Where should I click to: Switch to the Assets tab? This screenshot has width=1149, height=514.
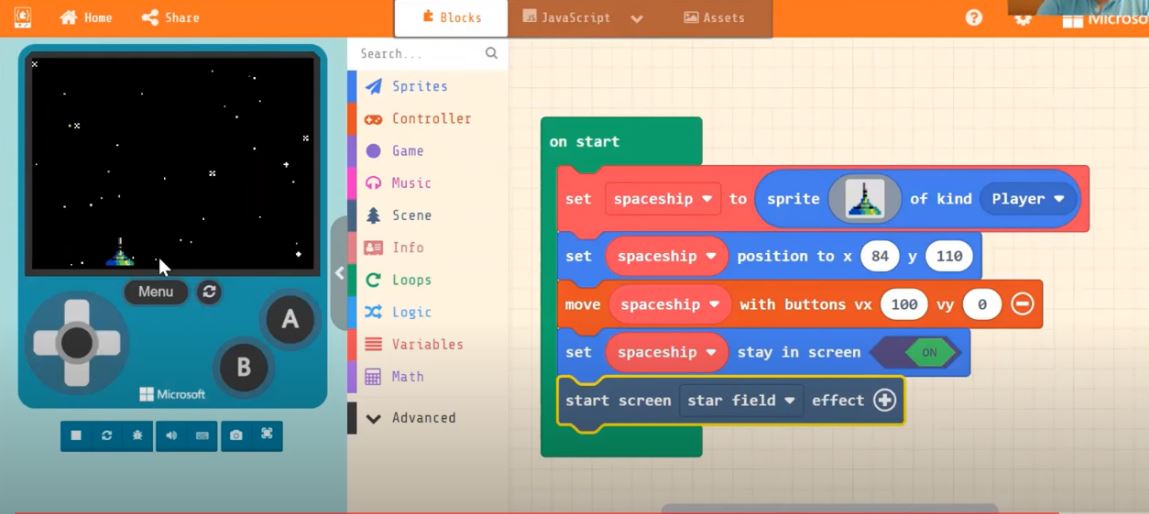(714, 18)
